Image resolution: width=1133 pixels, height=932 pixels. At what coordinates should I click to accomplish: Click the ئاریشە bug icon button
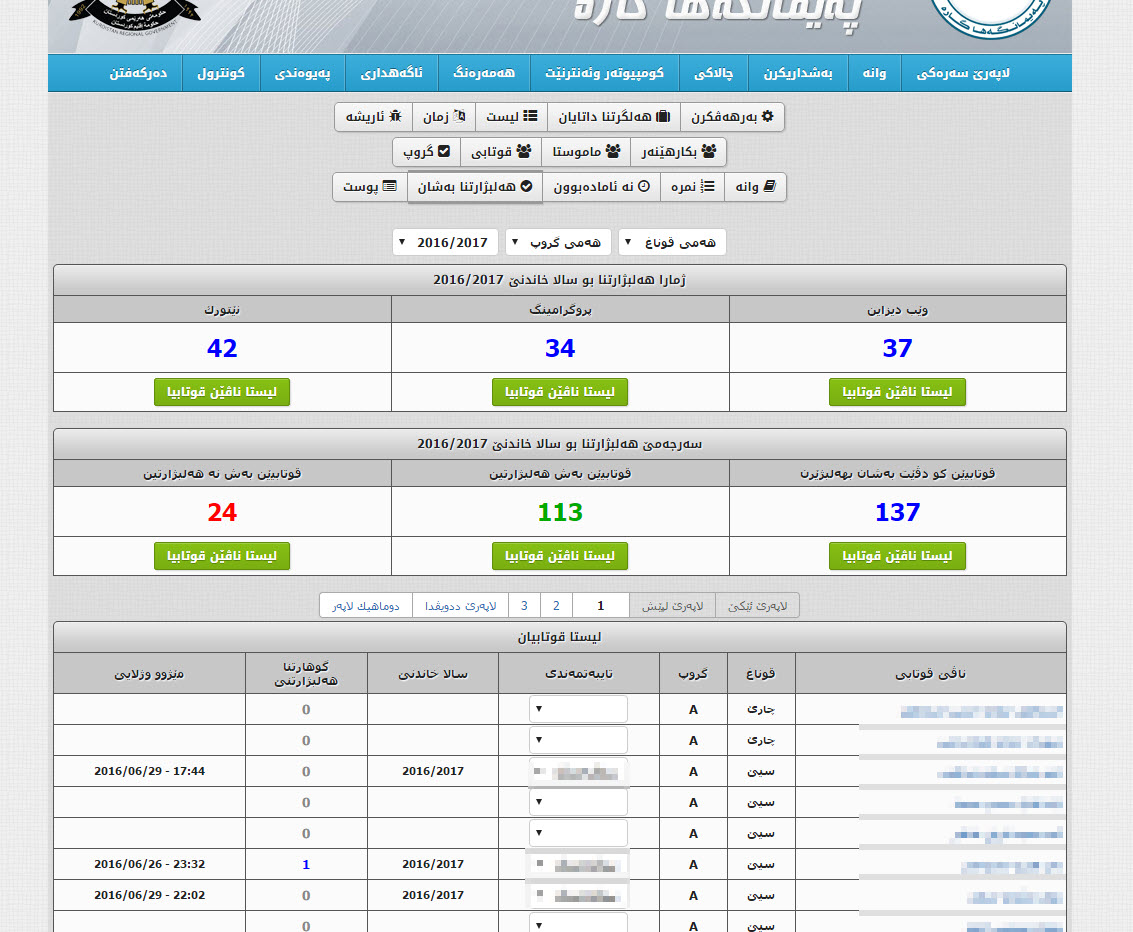pos(373,117)
